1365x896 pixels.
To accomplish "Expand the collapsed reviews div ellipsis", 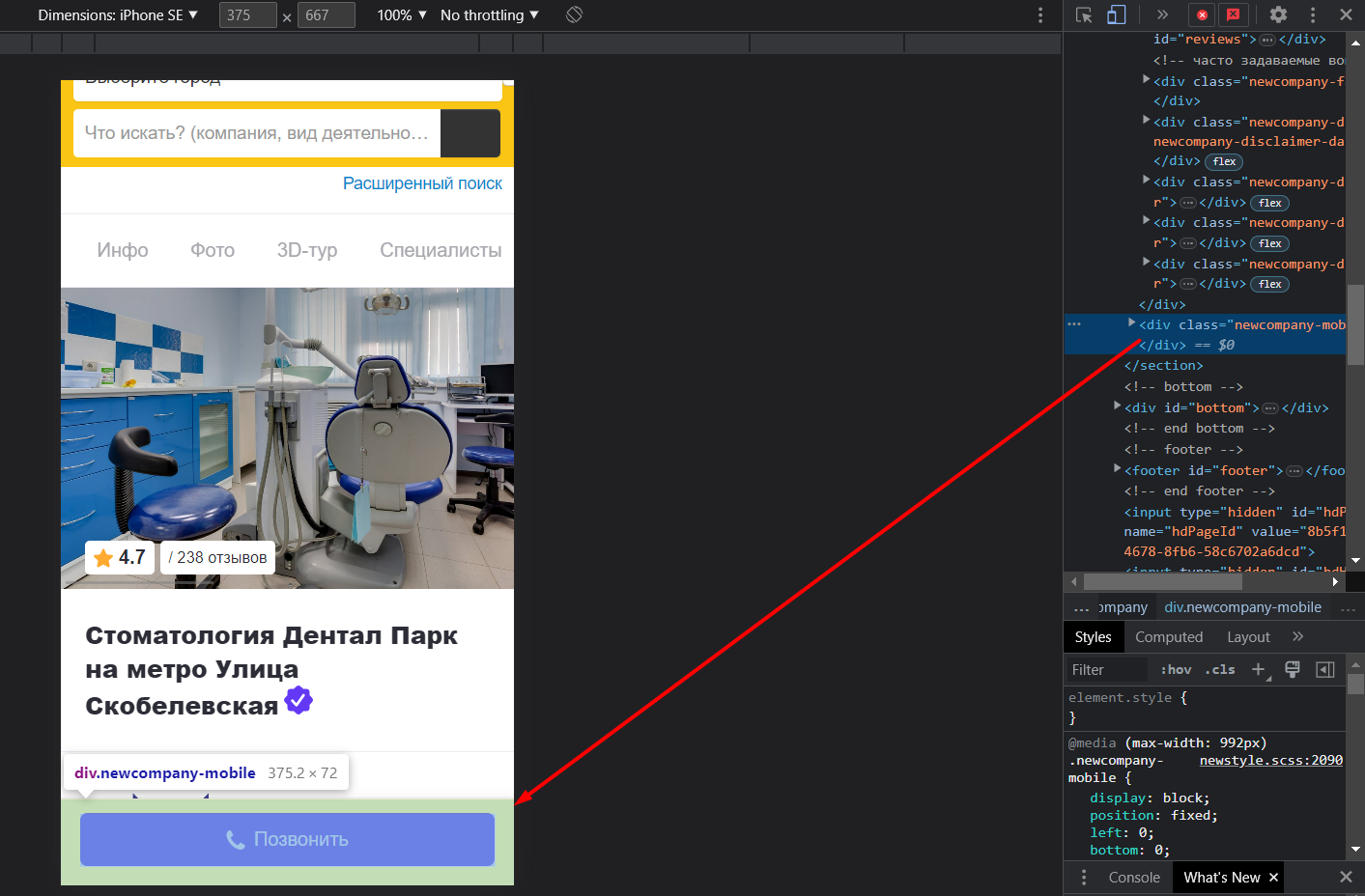I will [x=1267, y=40].
